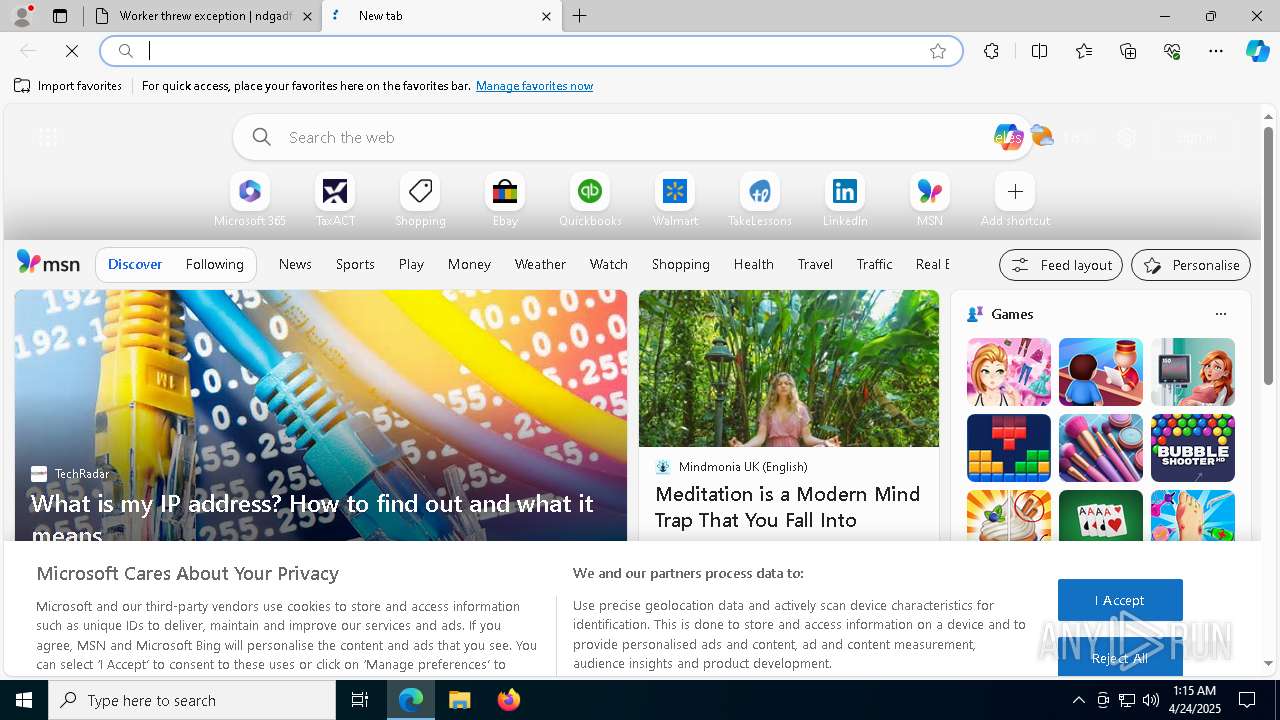The image size is (1280, 720).
Task: Open the Health category
Action: tap(754, 264)
